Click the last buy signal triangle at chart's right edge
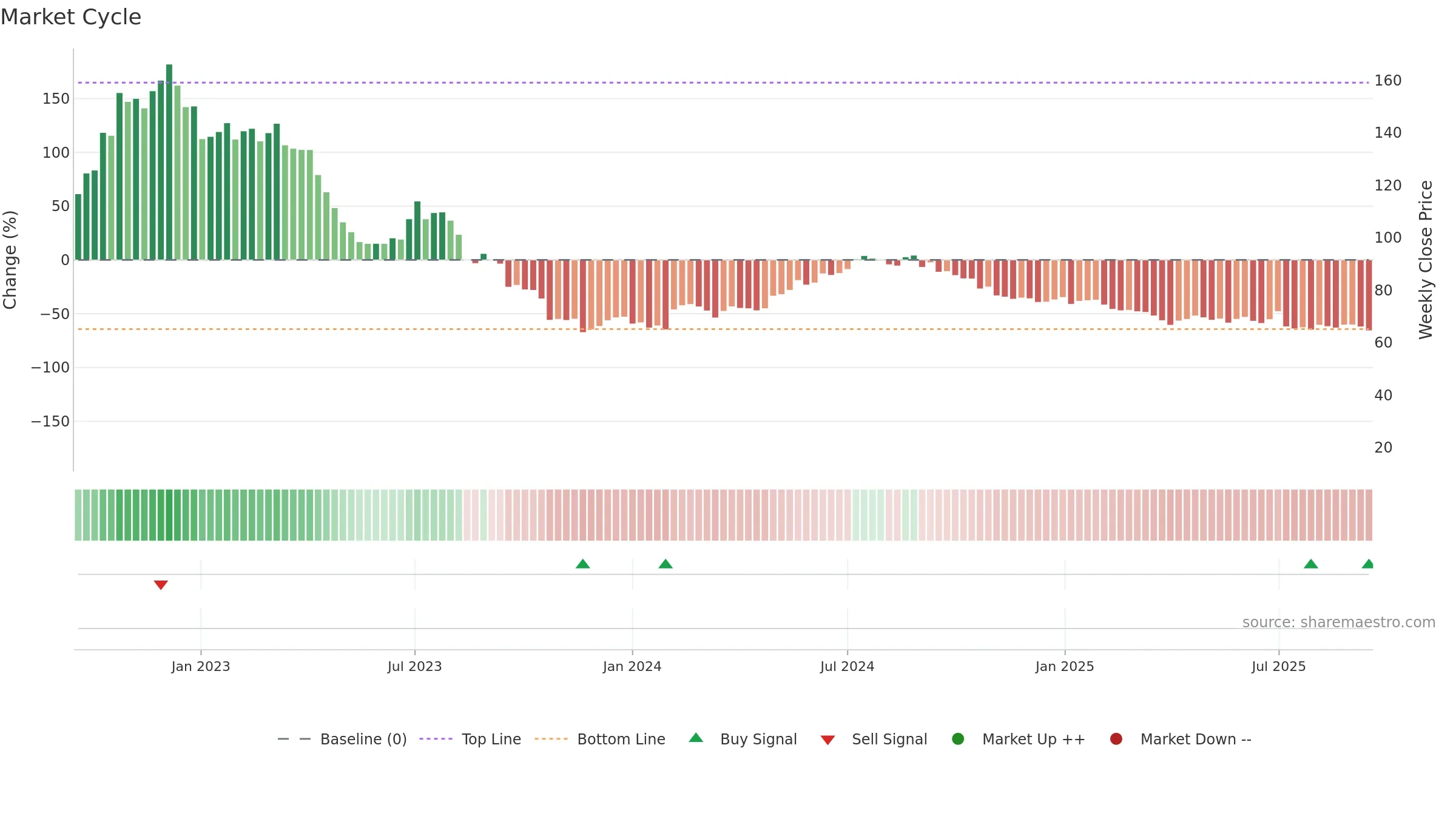Viewport: 1456px width, 819px height. click(x=1368, y=564)
